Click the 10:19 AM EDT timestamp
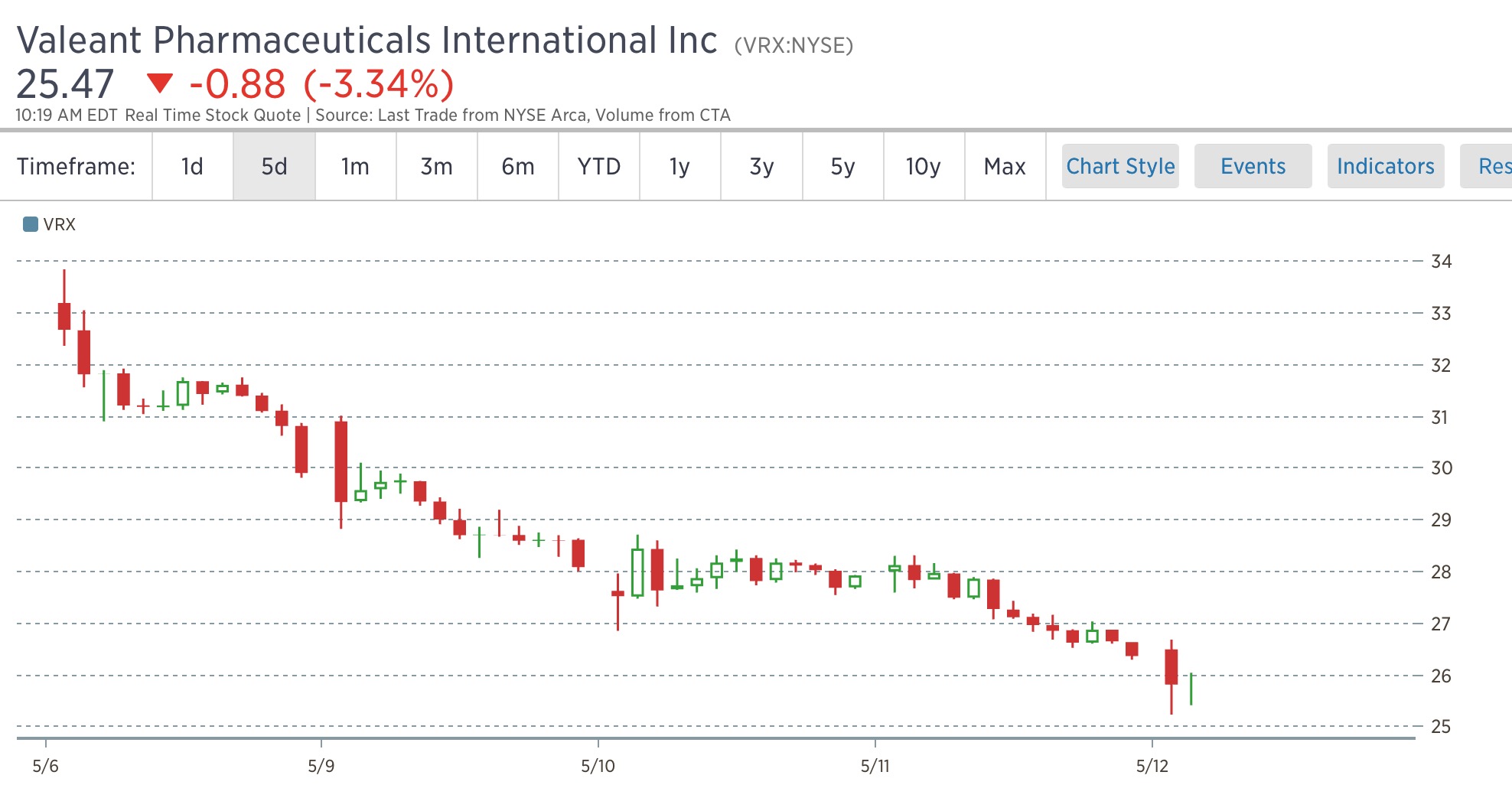1512x798 pixels. point(67,116)
